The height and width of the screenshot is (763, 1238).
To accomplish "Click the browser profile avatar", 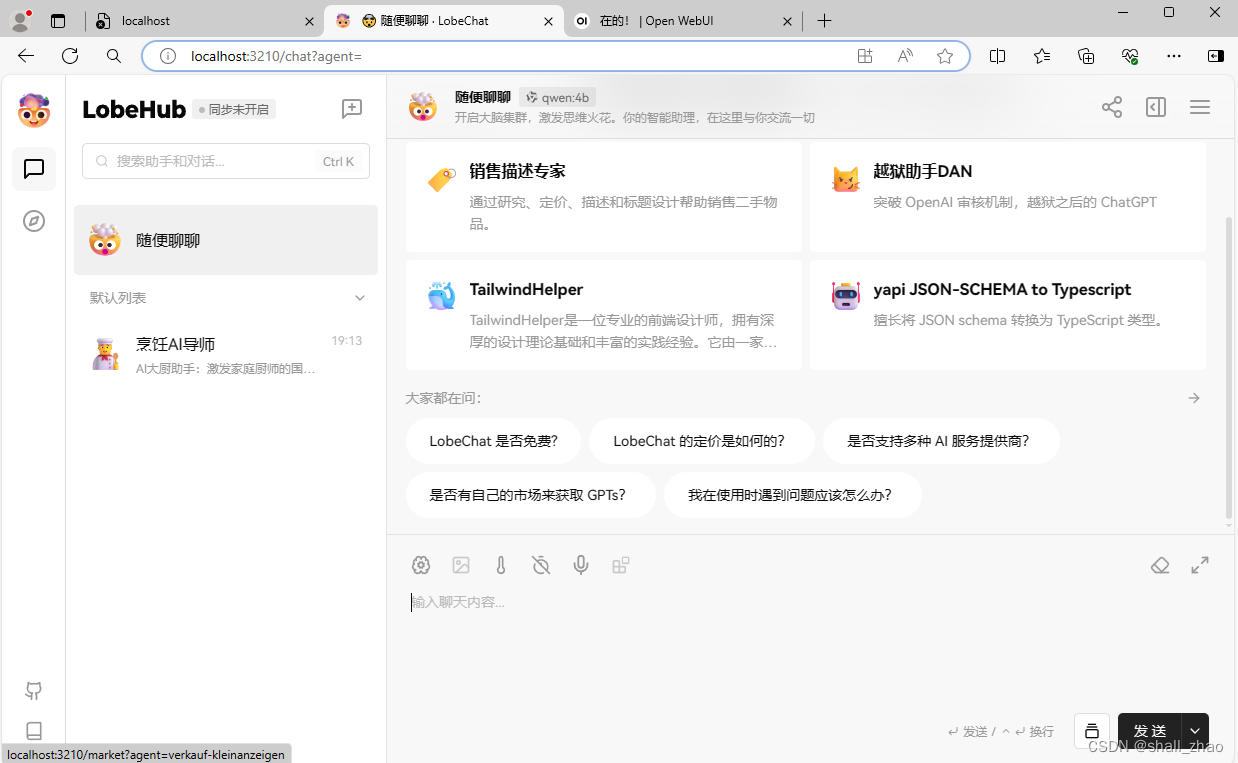I will [20, 20].
